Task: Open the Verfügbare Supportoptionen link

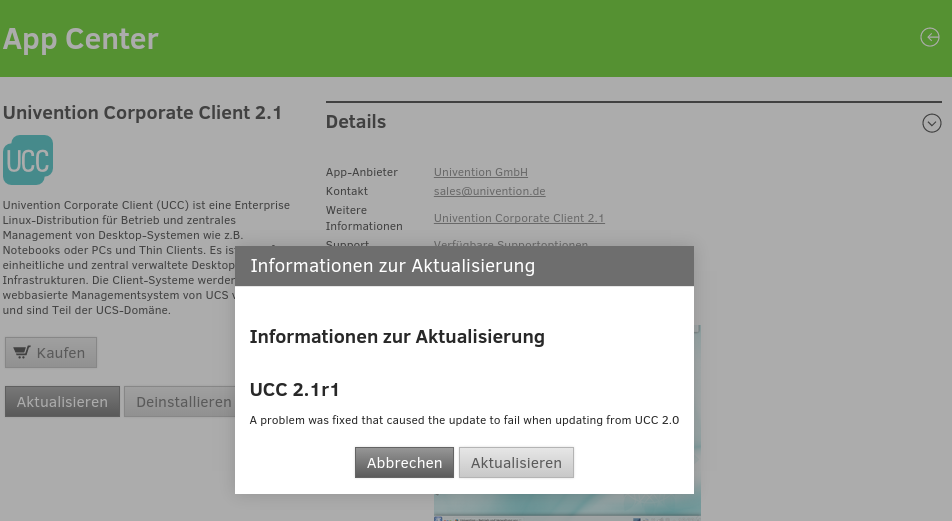Action: [510, 244]
